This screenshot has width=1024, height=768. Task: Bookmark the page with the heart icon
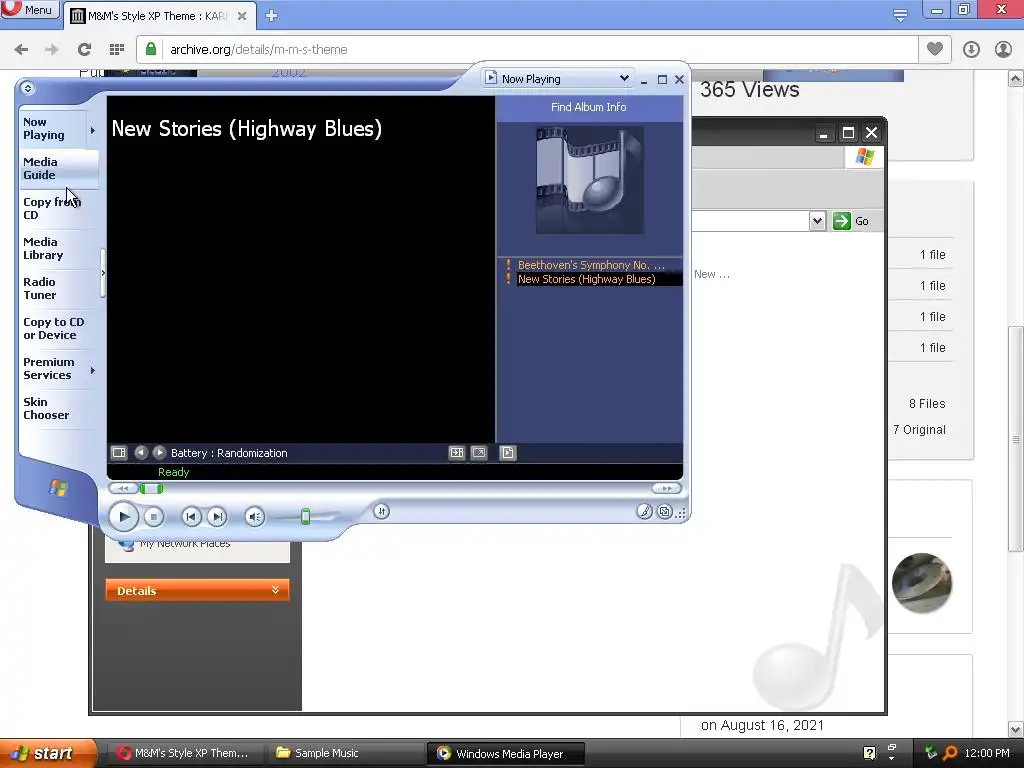point(935,49)
